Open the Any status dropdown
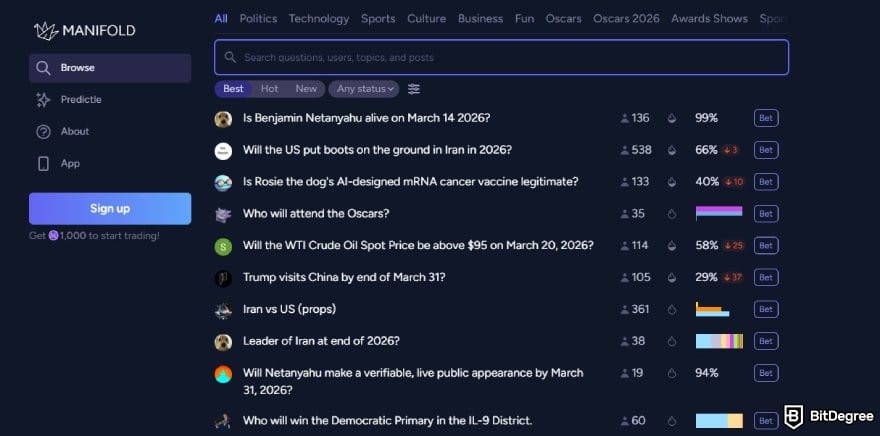This screenshot has height=436, width=880. point(364,89)
